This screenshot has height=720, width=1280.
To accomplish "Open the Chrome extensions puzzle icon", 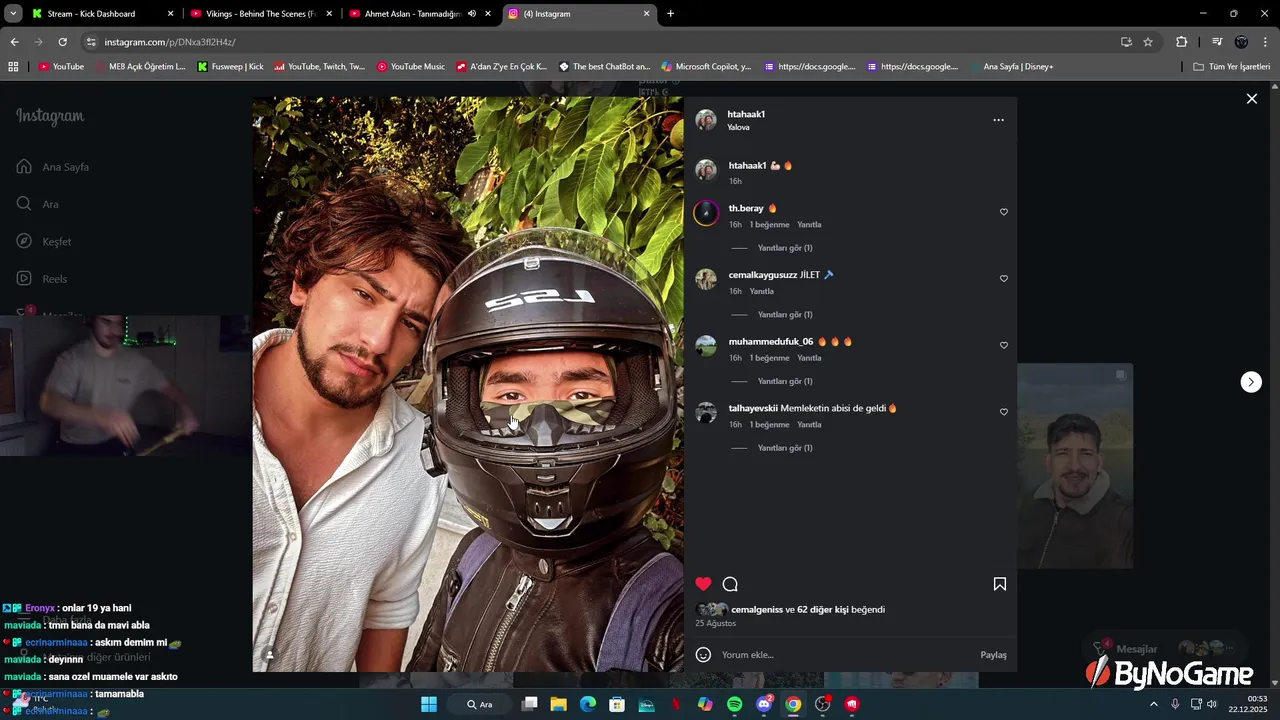I will pyautogui.click(x=1181, y=42).
